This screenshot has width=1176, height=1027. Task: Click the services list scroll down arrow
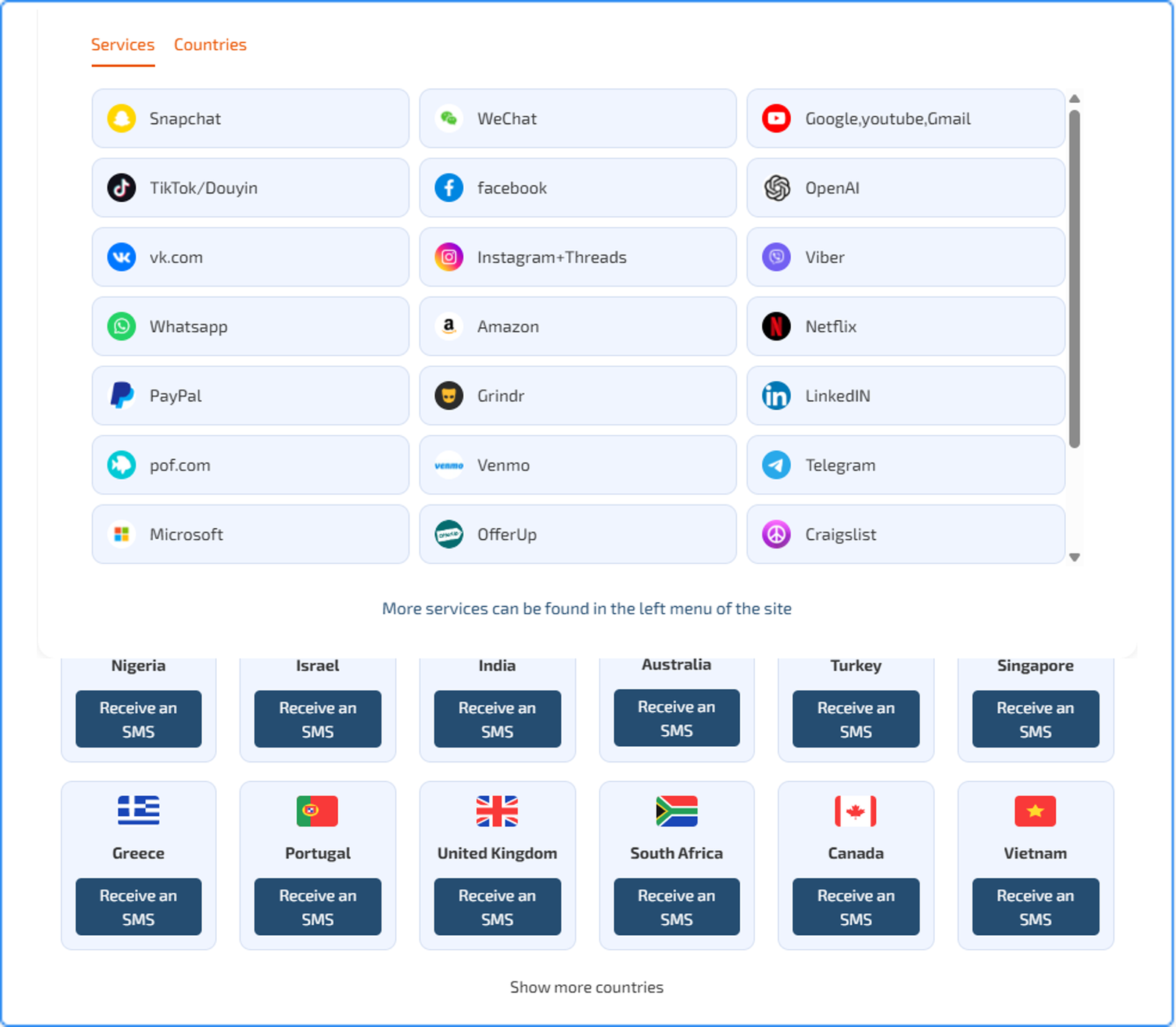[1075, 557]
